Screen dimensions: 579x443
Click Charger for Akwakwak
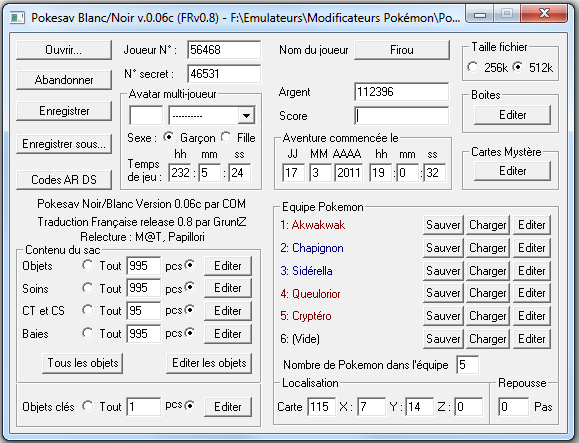tap(487, 225)
